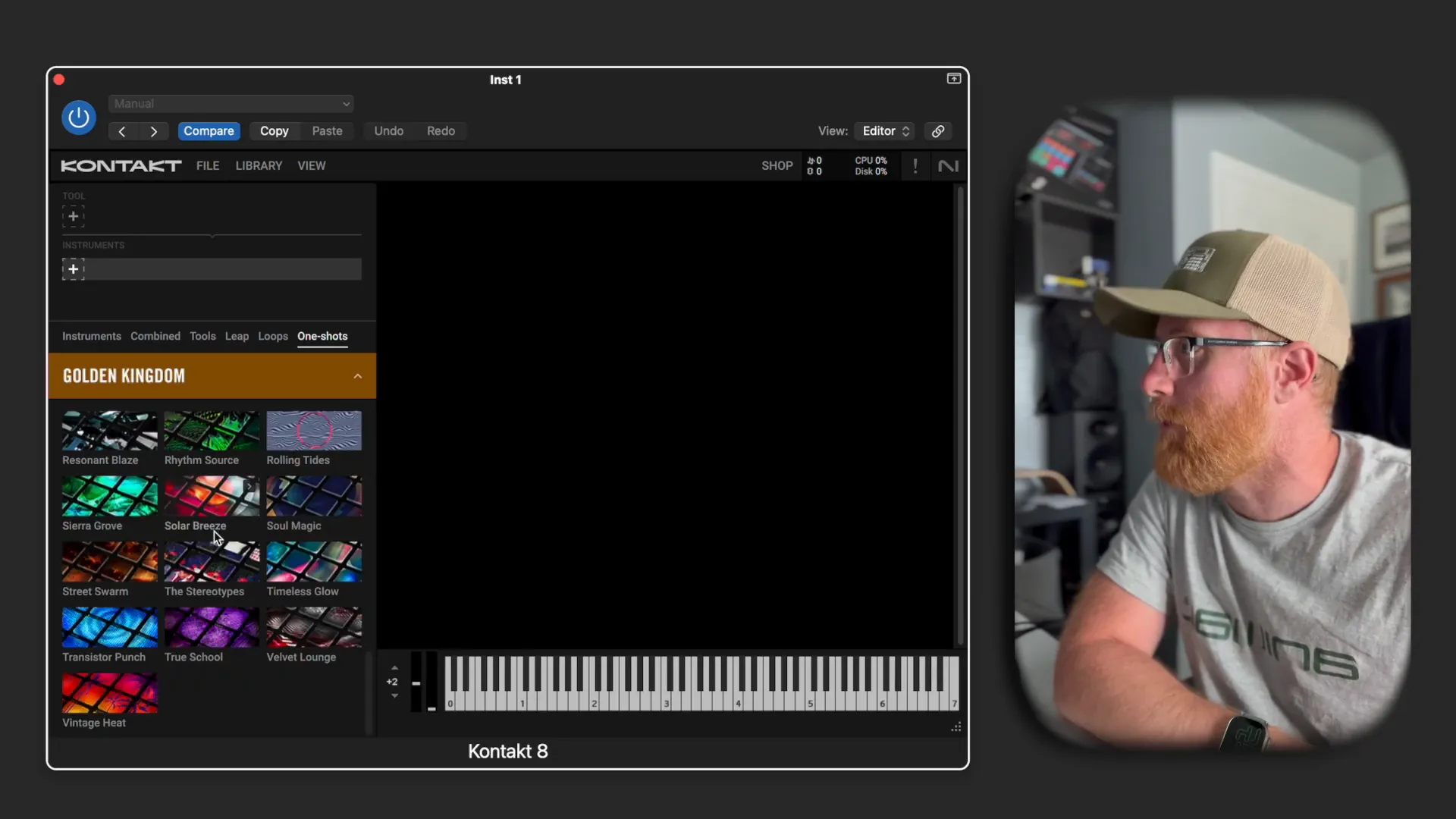
Task: Add a new tool with plus icon
Action: pos(74,216)
